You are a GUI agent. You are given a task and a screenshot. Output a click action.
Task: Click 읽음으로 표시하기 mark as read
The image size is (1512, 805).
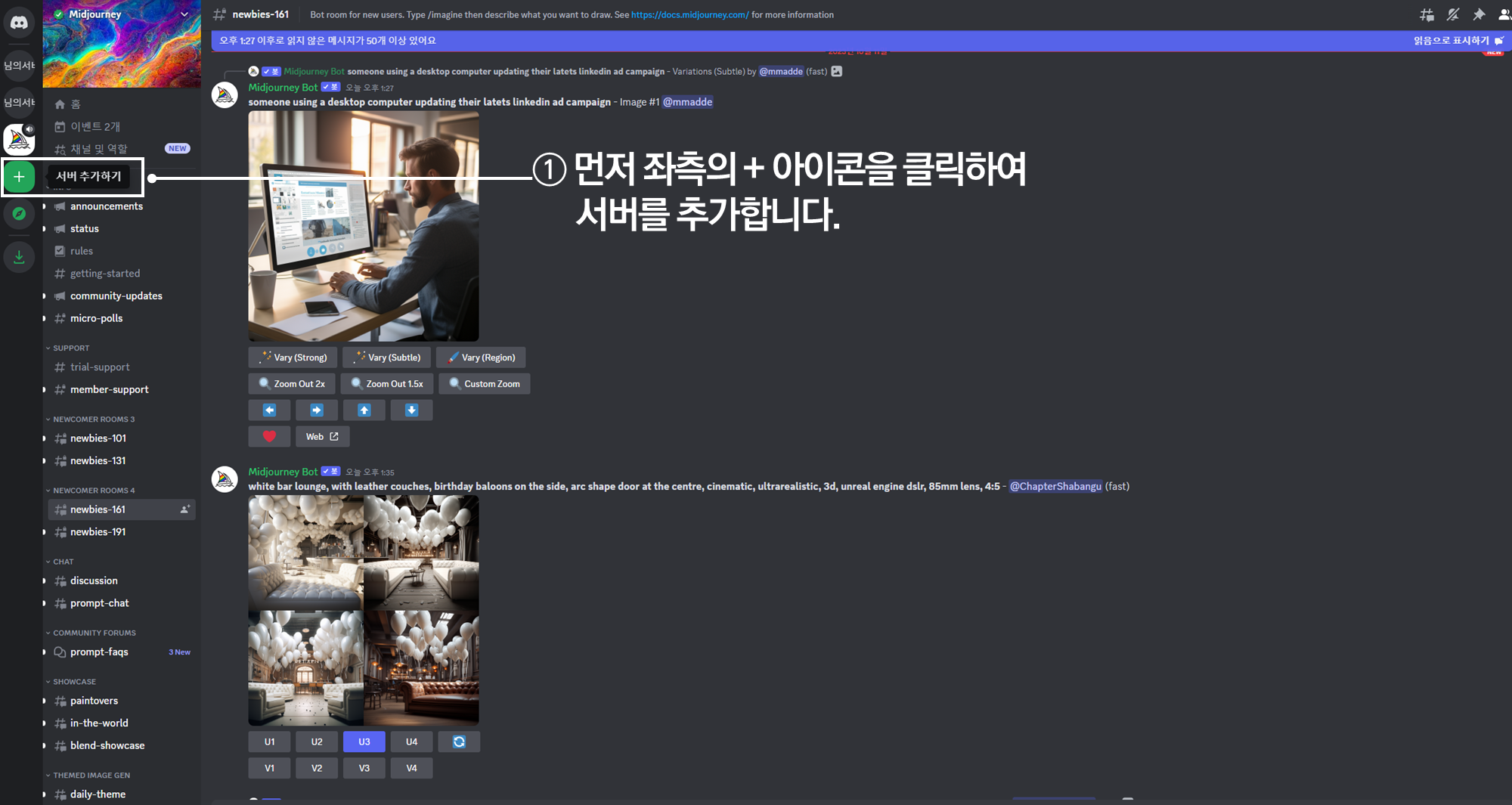tap(1458, 41)
